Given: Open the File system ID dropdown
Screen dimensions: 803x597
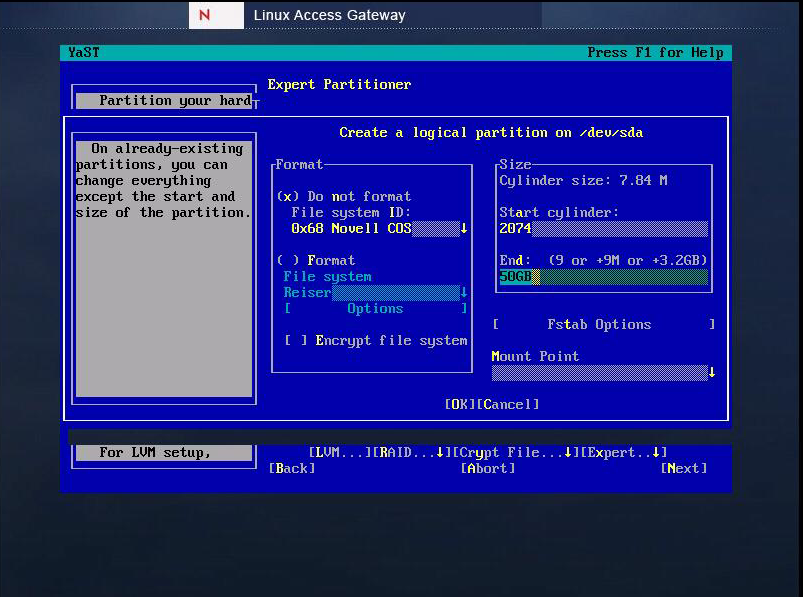Looking at the screenshot, I should point(463,229).
